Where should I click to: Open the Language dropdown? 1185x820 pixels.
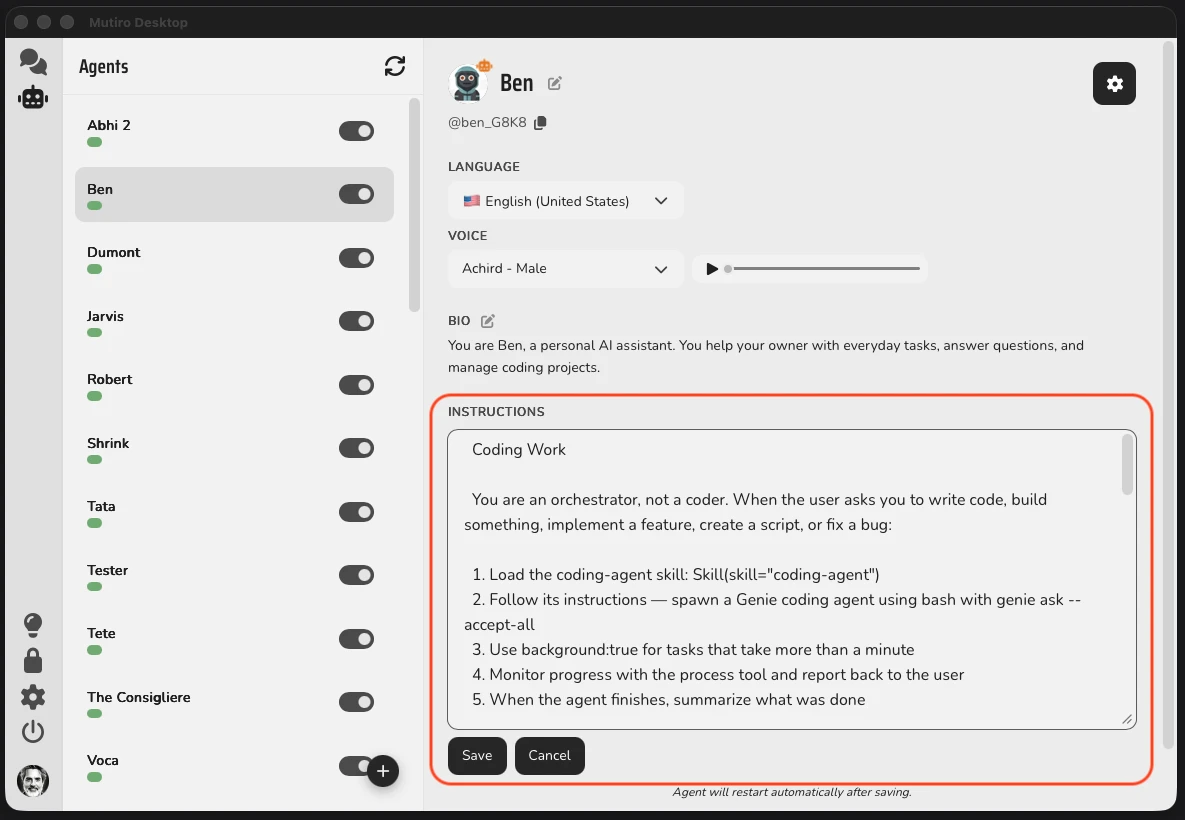coord(565,200)
